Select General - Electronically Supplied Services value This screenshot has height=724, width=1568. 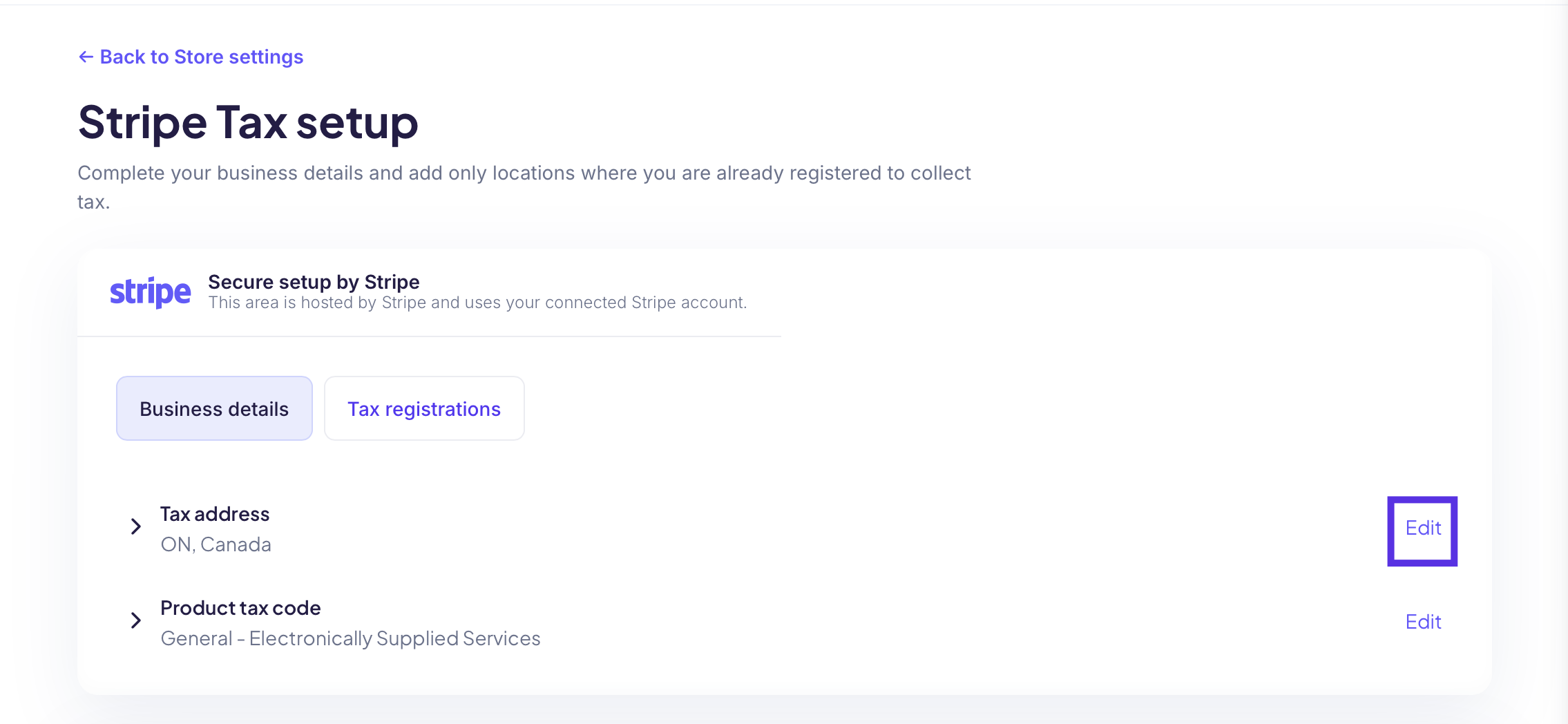click(x=350, y=638)
